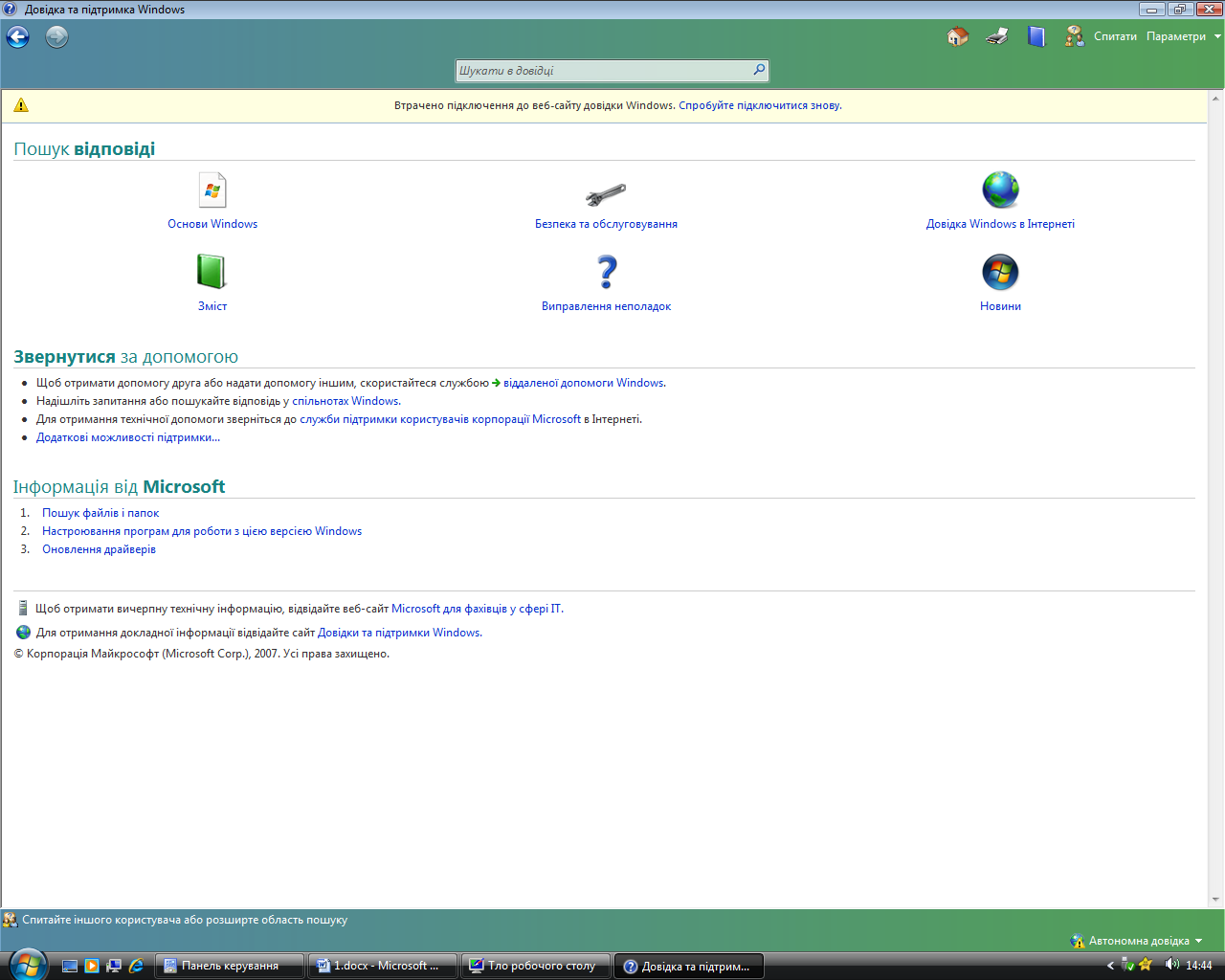Click the Ask someone people icon
1225x980 pixels.
(1074, 36)
